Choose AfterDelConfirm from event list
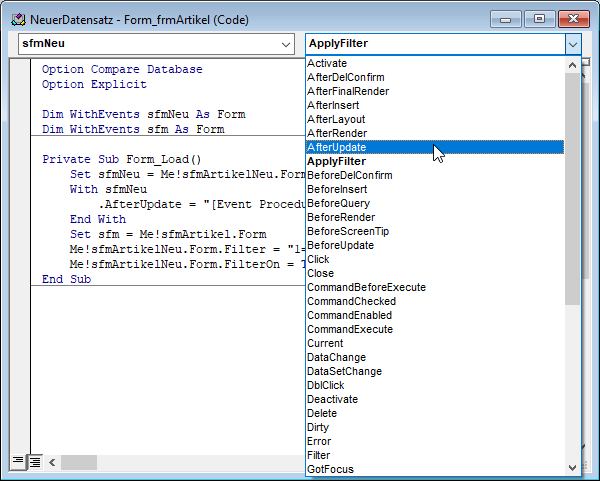Viewport: 600px width, 481px height. click(x=435, y=77)
